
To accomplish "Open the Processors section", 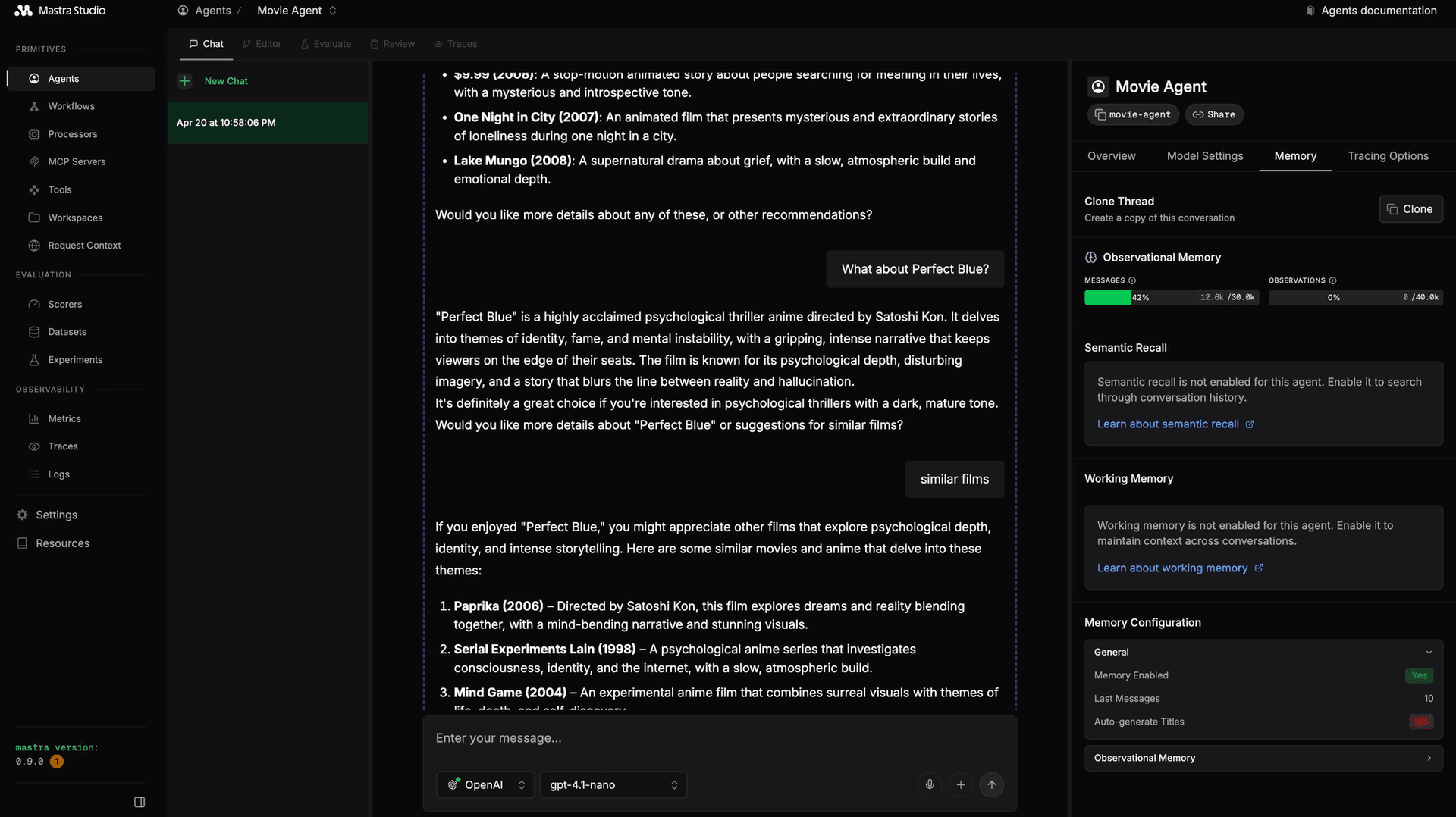I will click(x=72, y=134).
